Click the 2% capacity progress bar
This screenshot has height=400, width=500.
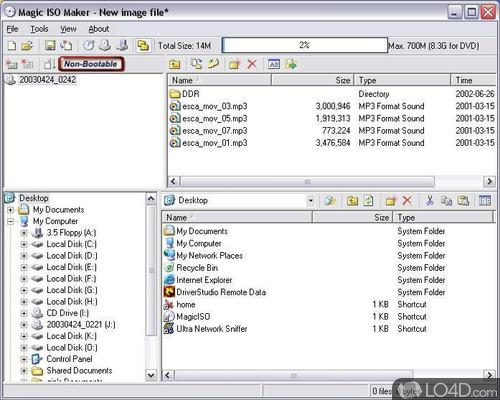tap(305, 45)
